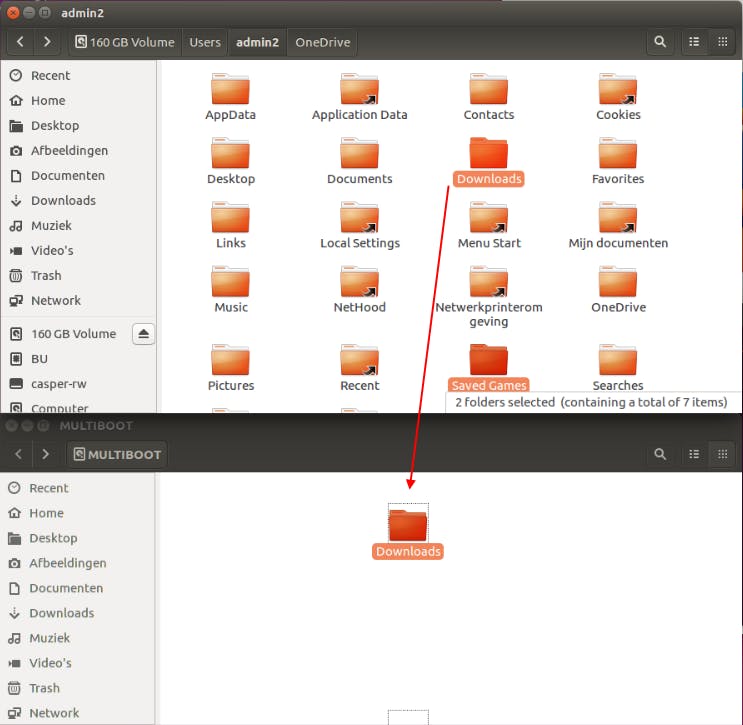Select casper-rw drive in sidebar
Screen dimensions: 743x725
[78, 384]
